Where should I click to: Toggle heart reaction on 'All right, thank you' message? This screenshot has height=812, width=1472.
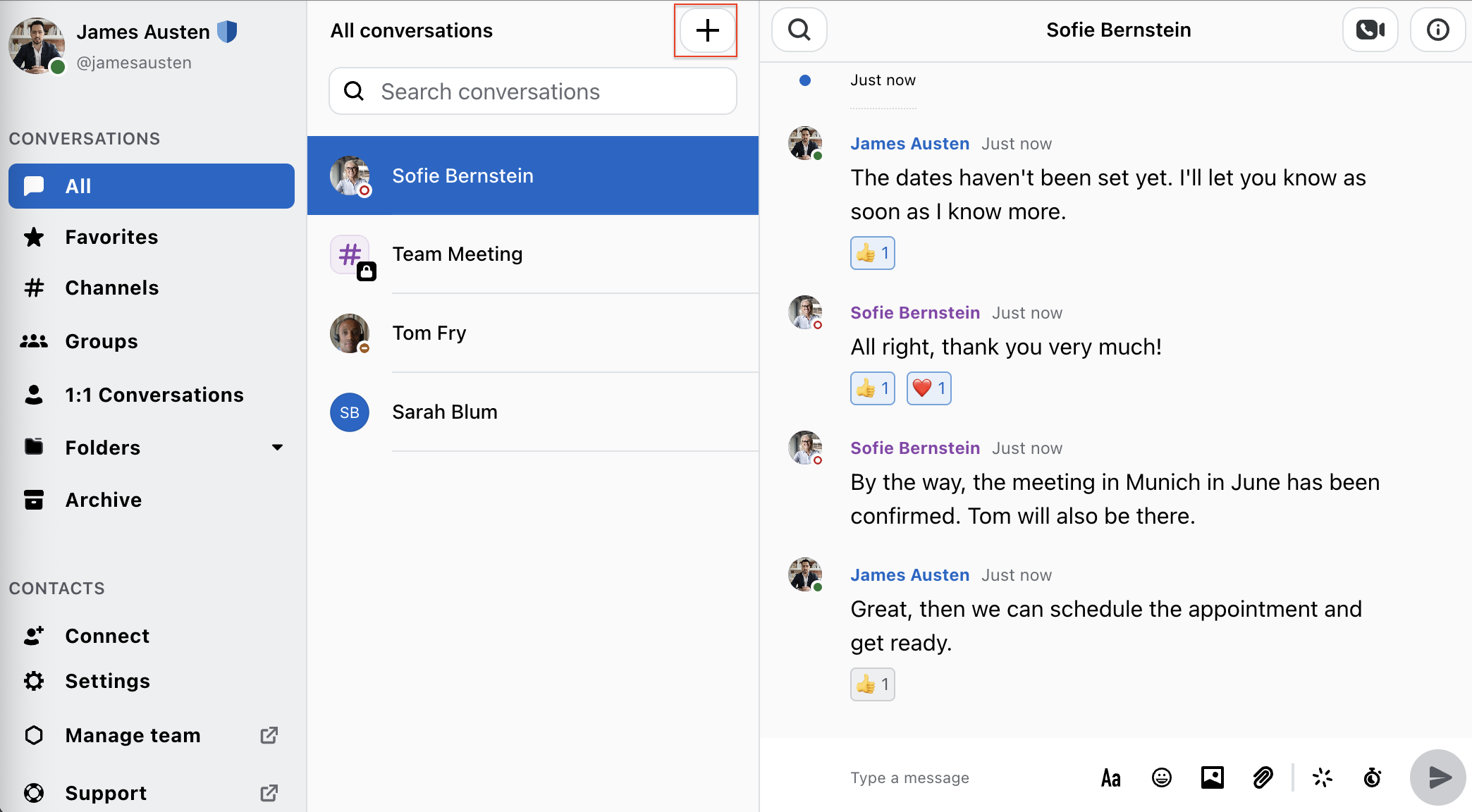[929, 388]
